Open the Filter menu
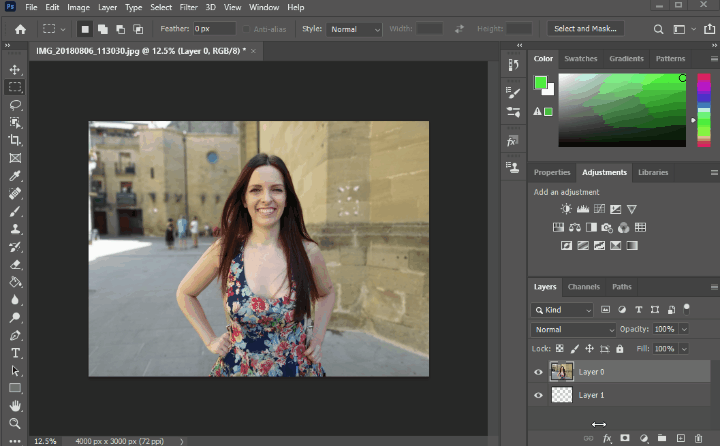 click(x=188, y=7)
